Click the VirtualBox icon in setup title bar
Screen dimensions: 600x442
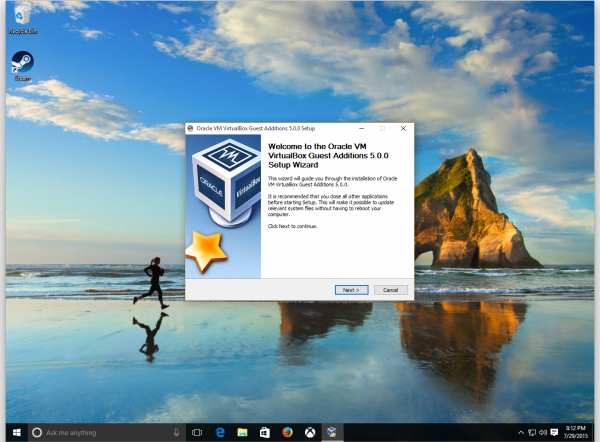(190, 128)
